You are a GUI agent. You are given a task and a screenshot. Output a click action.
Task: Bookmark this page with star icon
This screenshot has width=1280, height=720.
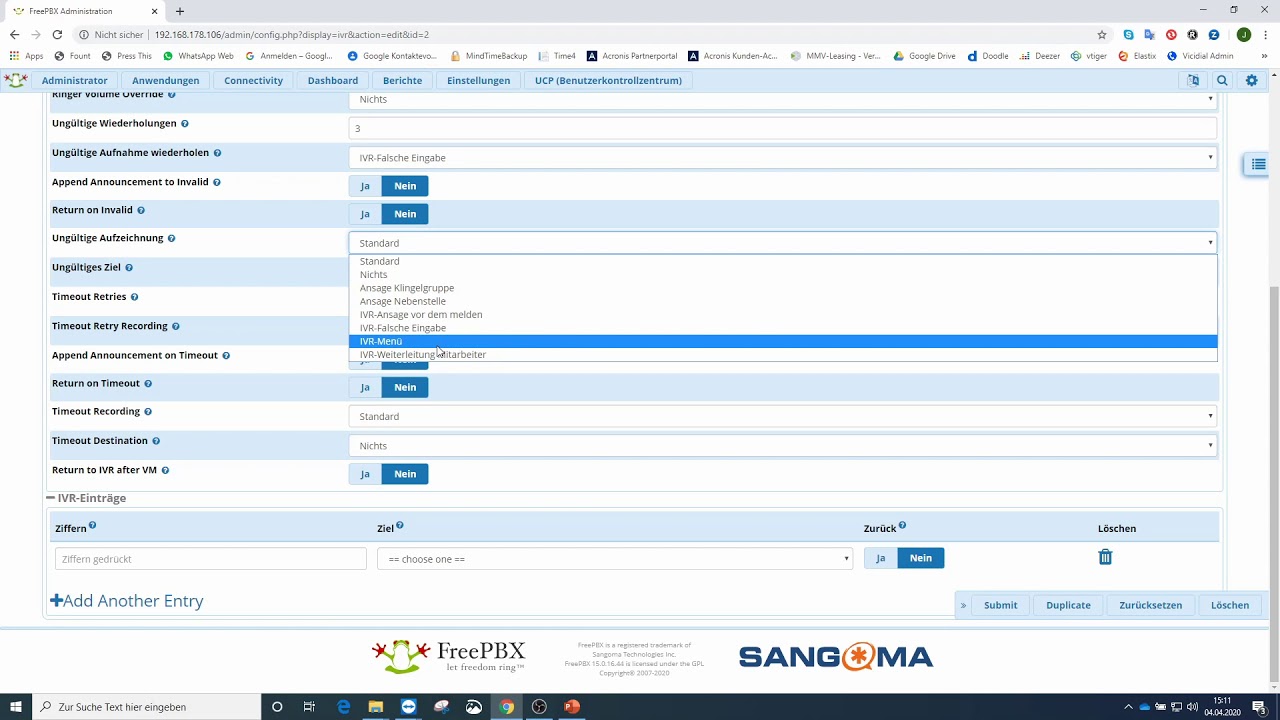pyautogui.click(x=1102, y=34)
